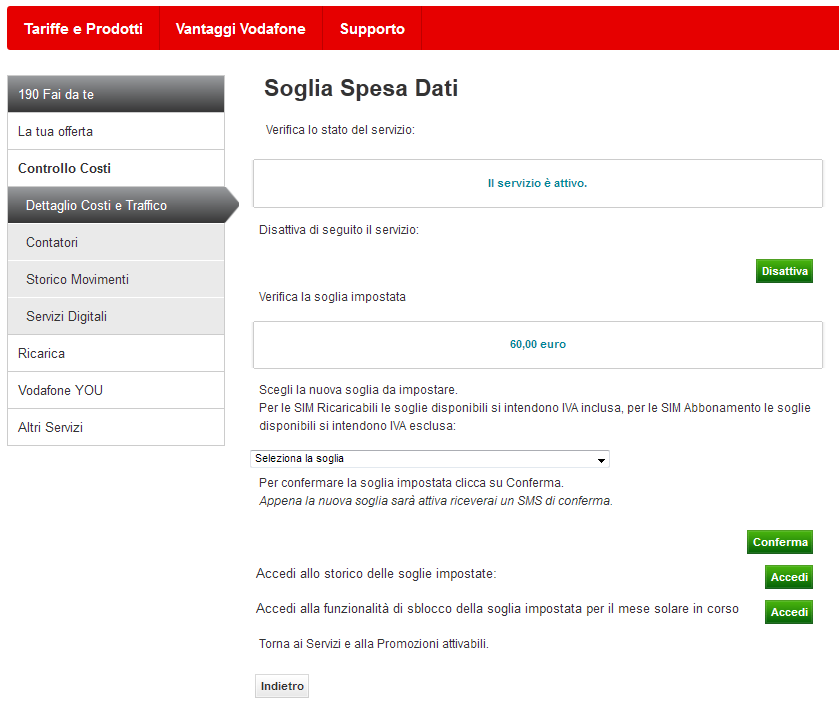Click the Indietro button
The height and width of the screenshot is (717, 839).
point(282,686)
